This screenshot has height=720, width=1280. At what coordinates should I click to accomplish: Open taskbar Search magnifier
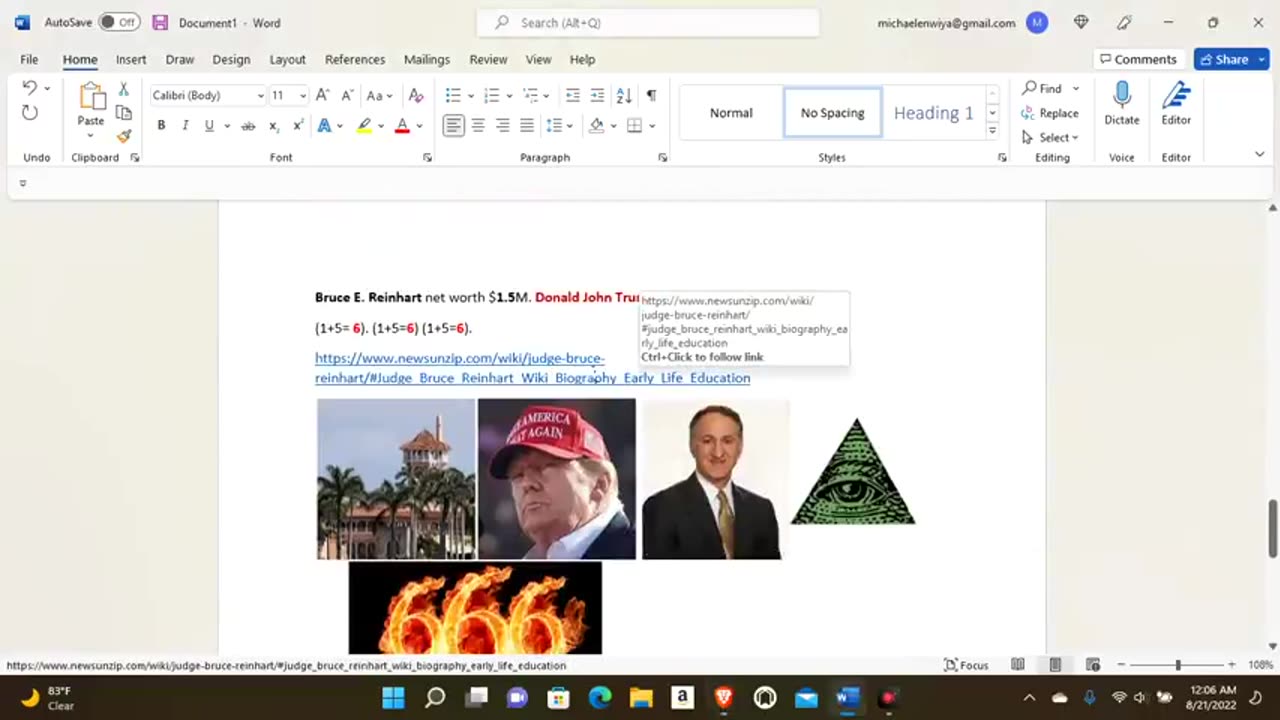(x=435, y=697)
